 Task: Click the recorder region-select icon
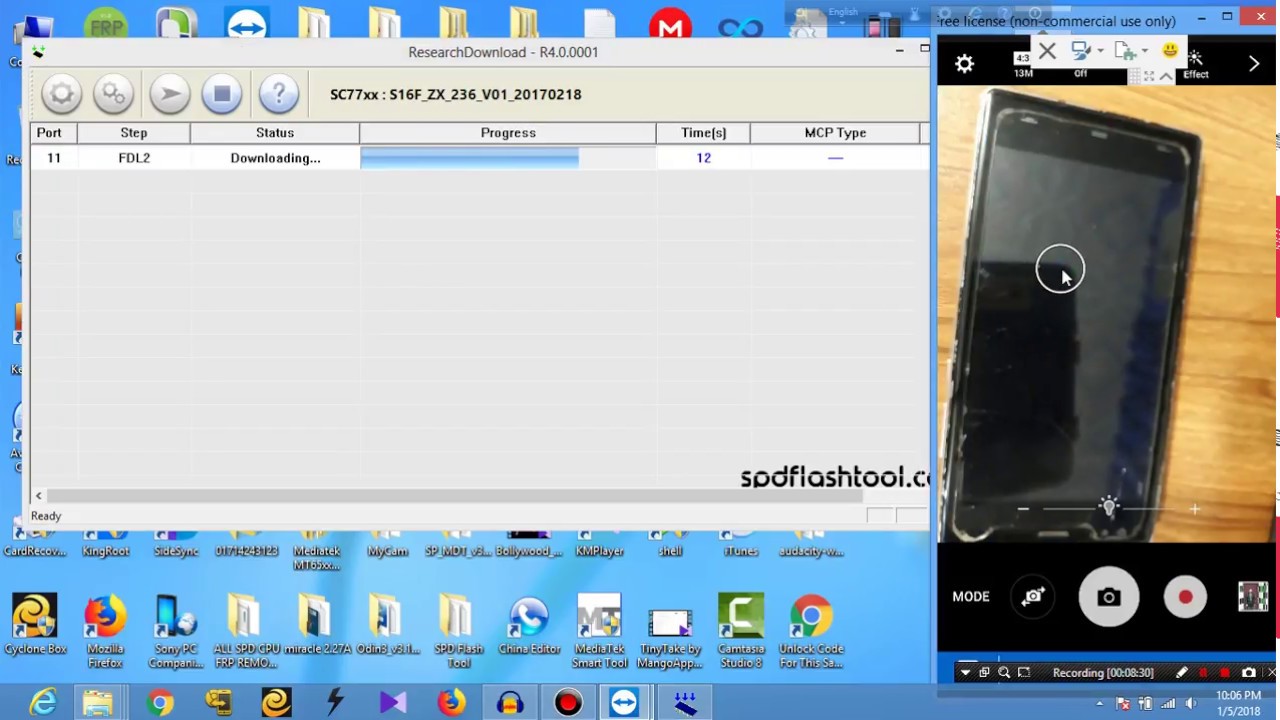pos(1024,673)
